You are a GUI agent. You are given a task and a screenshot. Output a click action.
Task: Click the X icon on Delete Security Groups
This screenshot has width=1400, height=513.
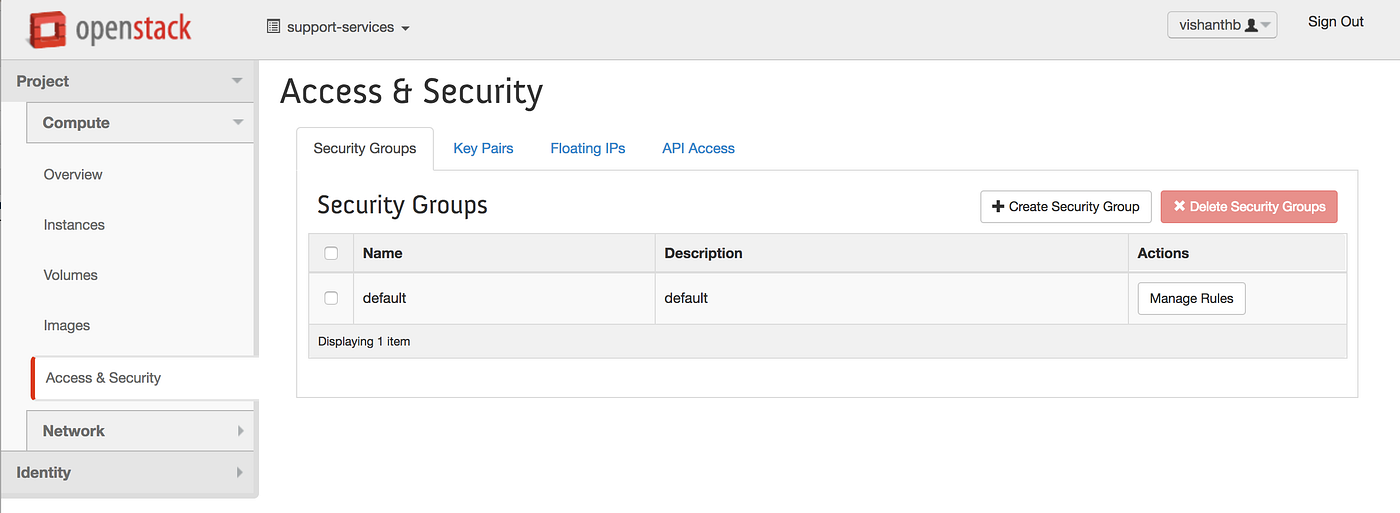coord(1179,207)
